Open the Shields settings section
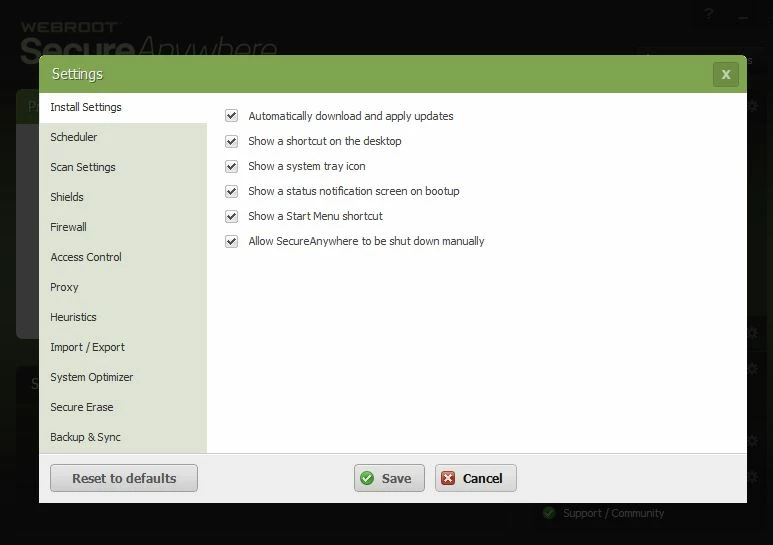 [123, 197]
